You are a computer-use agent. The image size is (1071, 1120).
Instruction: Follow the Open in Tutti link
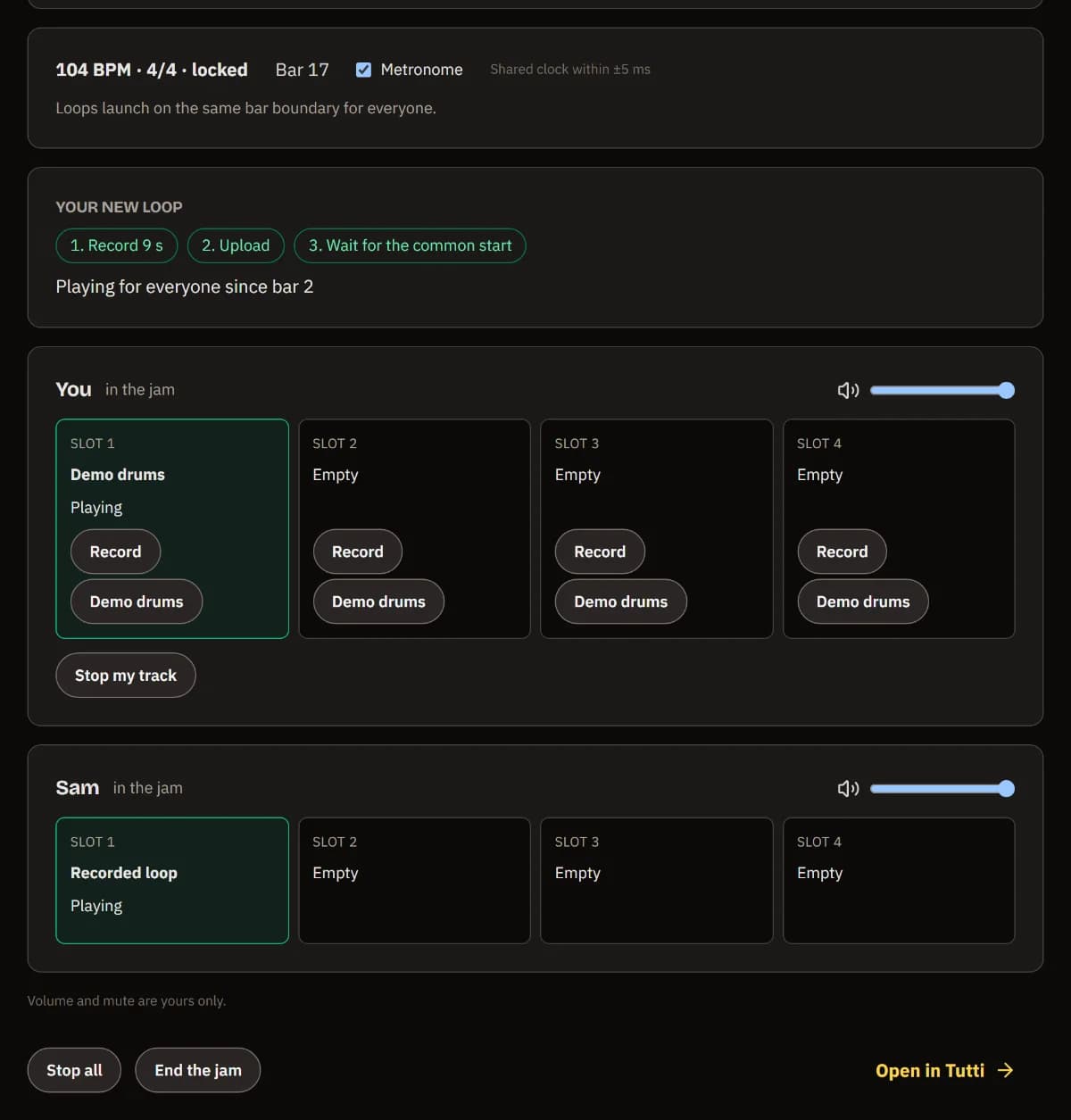(x=944, y=1070)
